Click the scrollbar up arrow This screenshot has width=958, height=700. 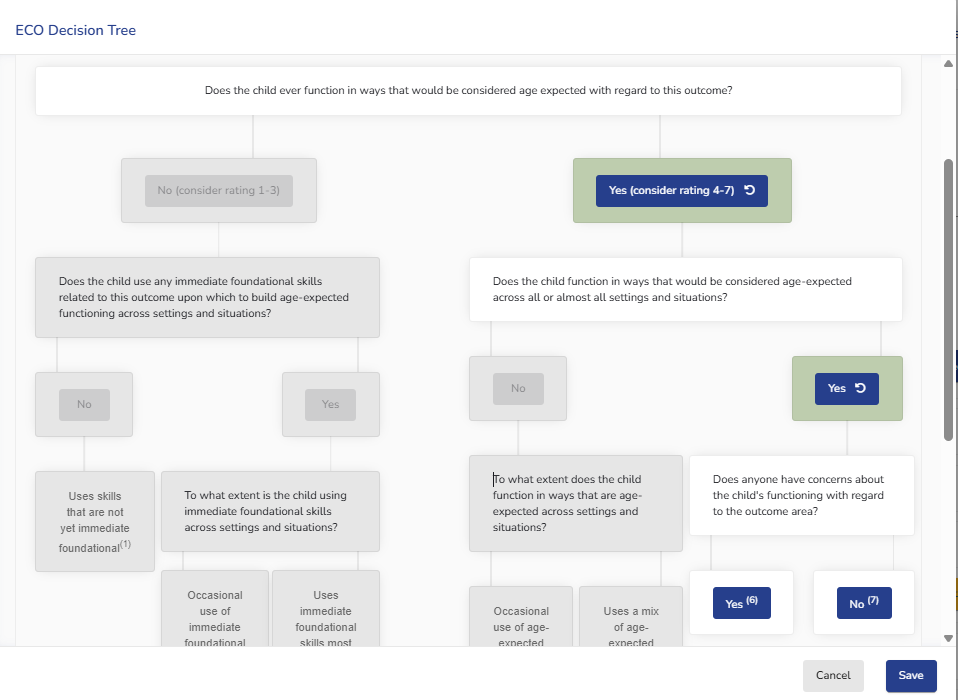pyautogui.click(x=948, y=65)
